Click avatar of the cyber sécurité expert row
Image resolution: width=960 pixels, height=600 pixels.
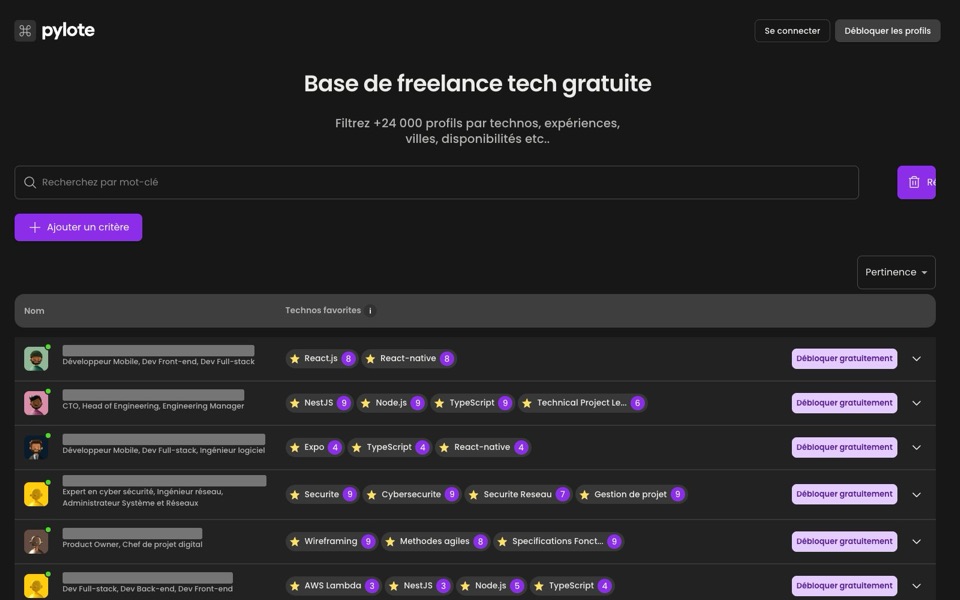tap(36, 494)
